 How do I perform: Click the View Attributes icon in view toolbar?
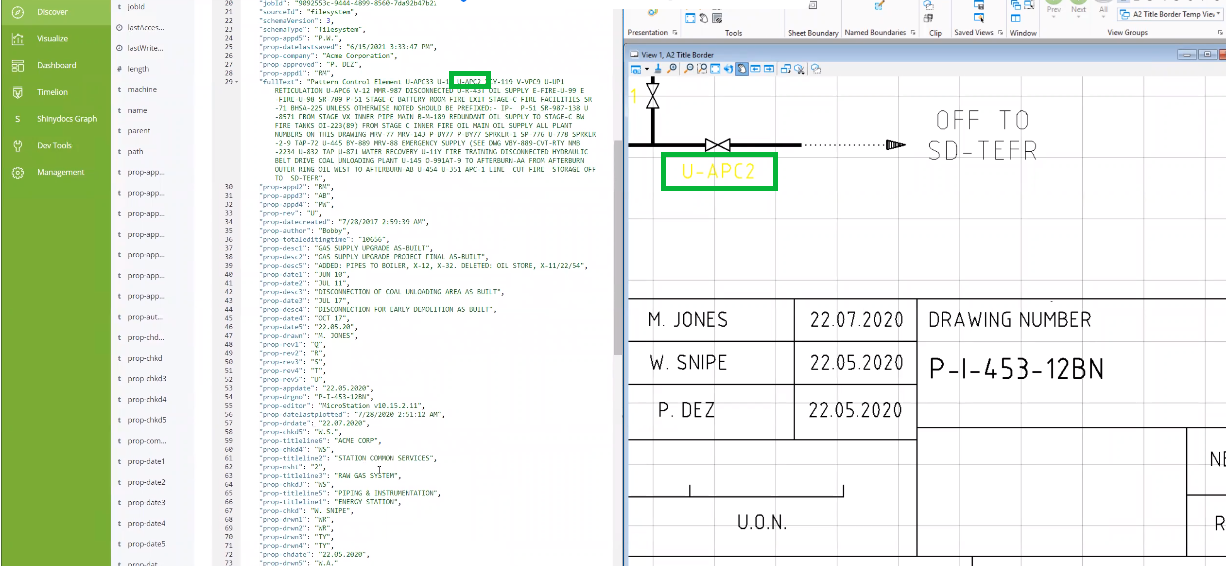[636, 69]
